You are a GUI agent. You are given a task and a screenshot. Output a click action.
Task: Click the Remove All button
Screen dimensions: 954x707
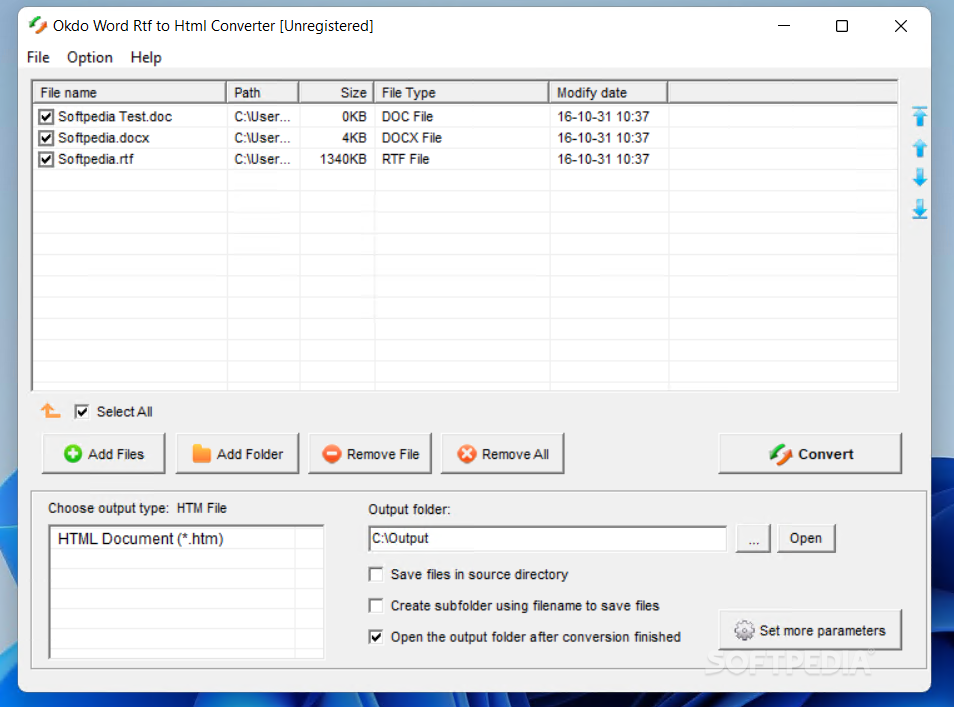pyautogui.click(x=503, y=454)
